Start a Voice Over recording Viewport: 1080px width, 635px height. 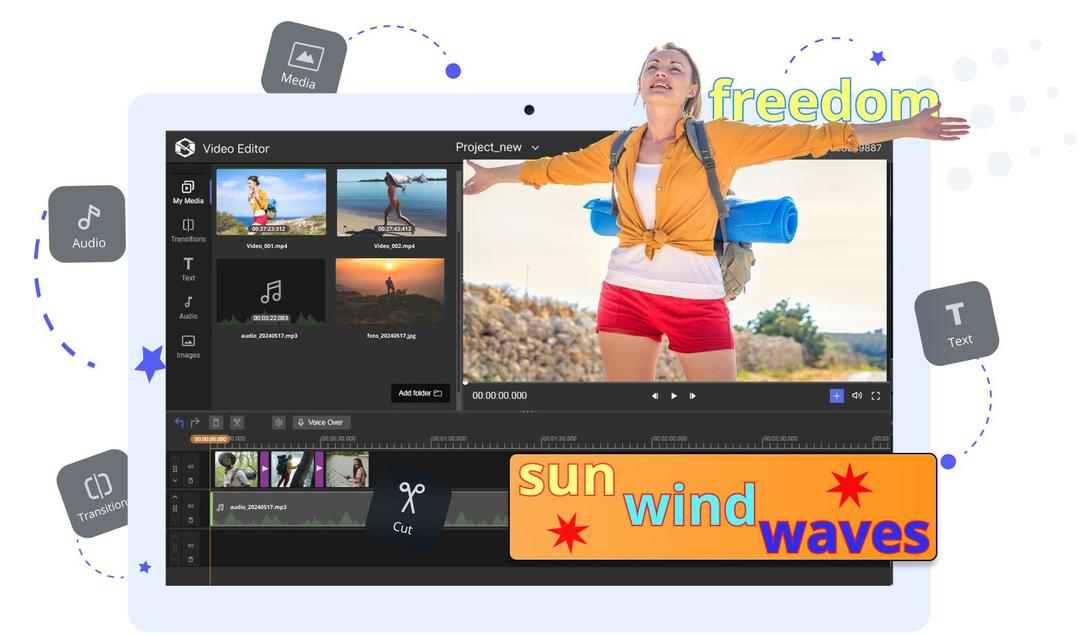321,422
